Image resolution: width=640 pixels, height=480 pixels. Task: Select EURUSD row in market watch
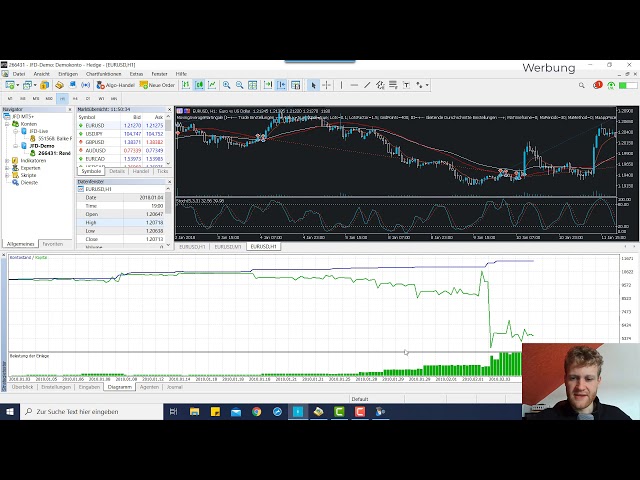point(97,125)
